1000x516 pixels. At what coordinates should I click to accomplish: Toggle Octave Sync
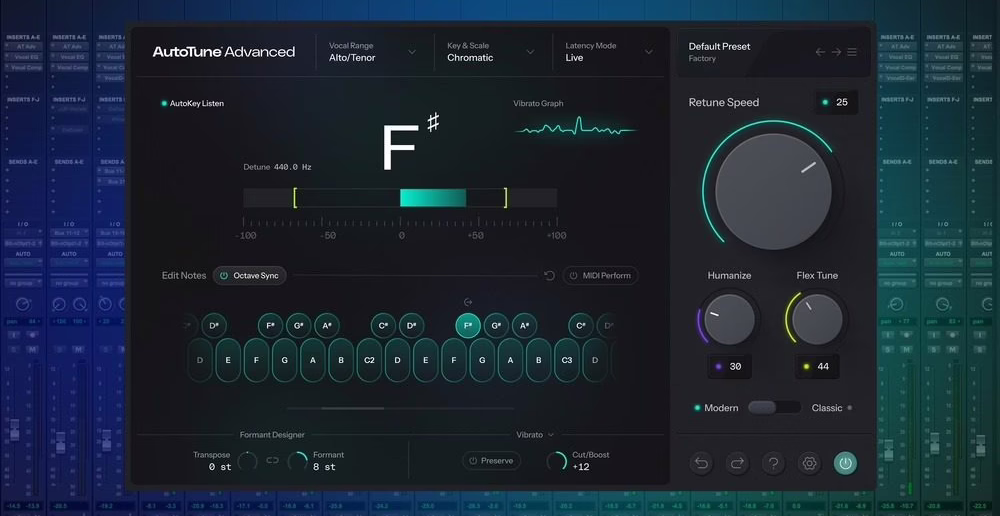(249, 276)
